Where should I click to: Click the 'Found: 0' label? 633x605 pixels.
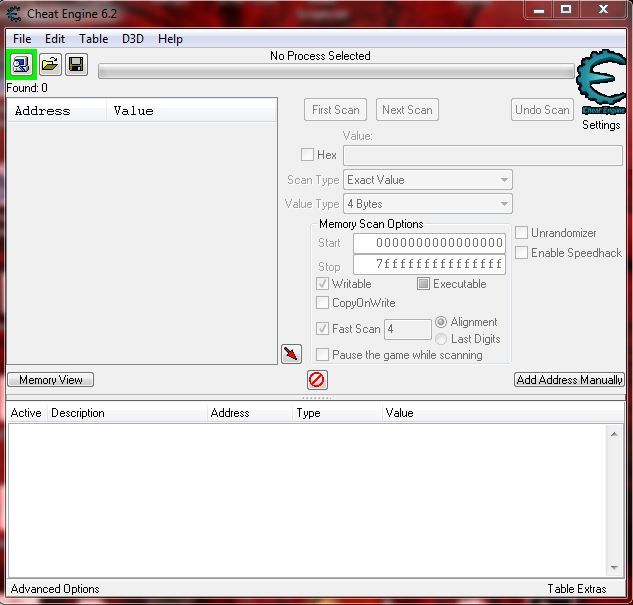coord(27,88)
